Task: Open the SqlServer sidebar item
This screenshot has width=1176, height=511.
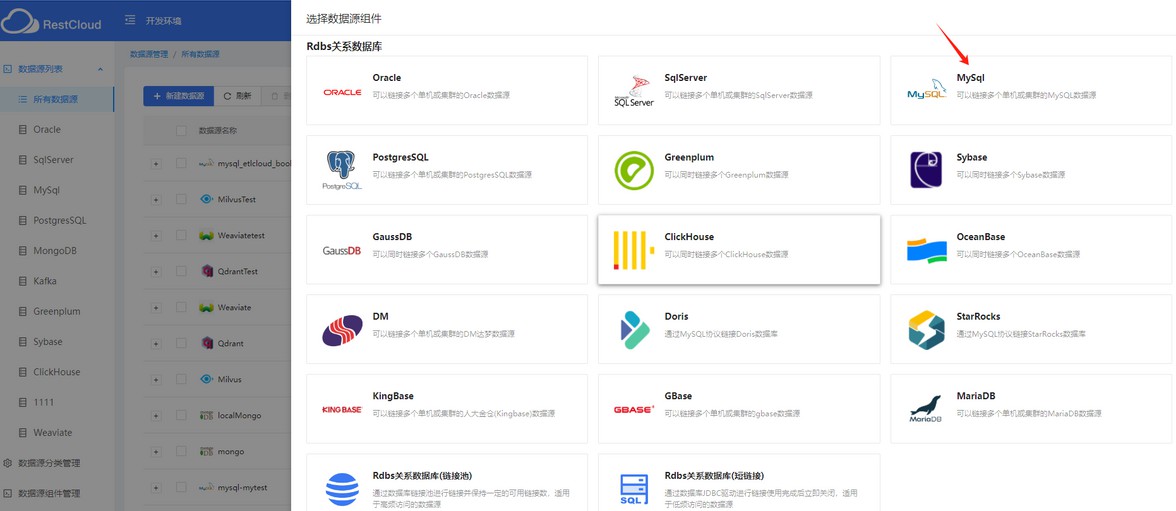Action: pyautogui.click(x=57, y=160)
